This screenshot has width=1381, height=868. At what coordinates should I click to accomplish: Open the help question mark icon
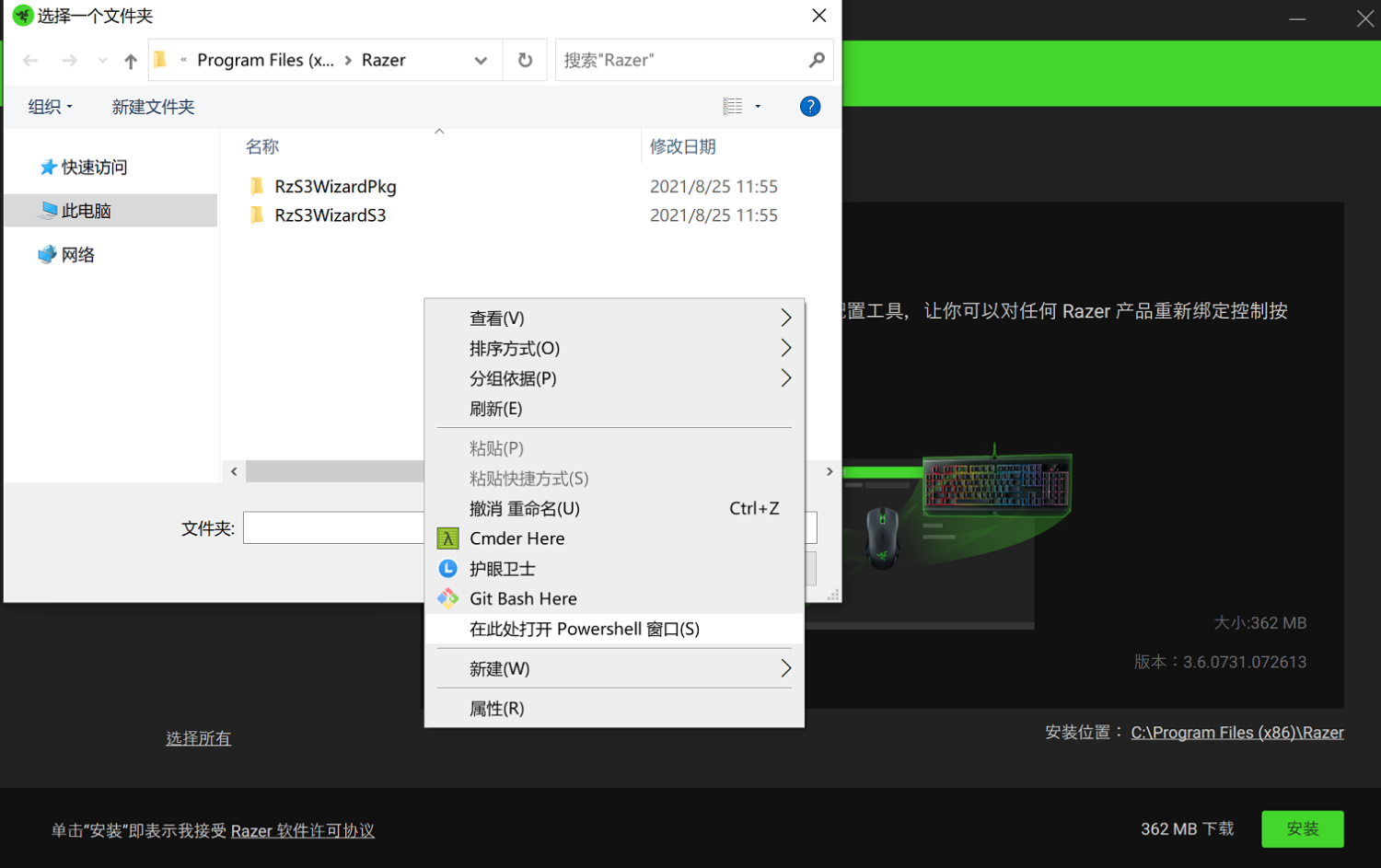pyautogui.click(x=809, y=106)
